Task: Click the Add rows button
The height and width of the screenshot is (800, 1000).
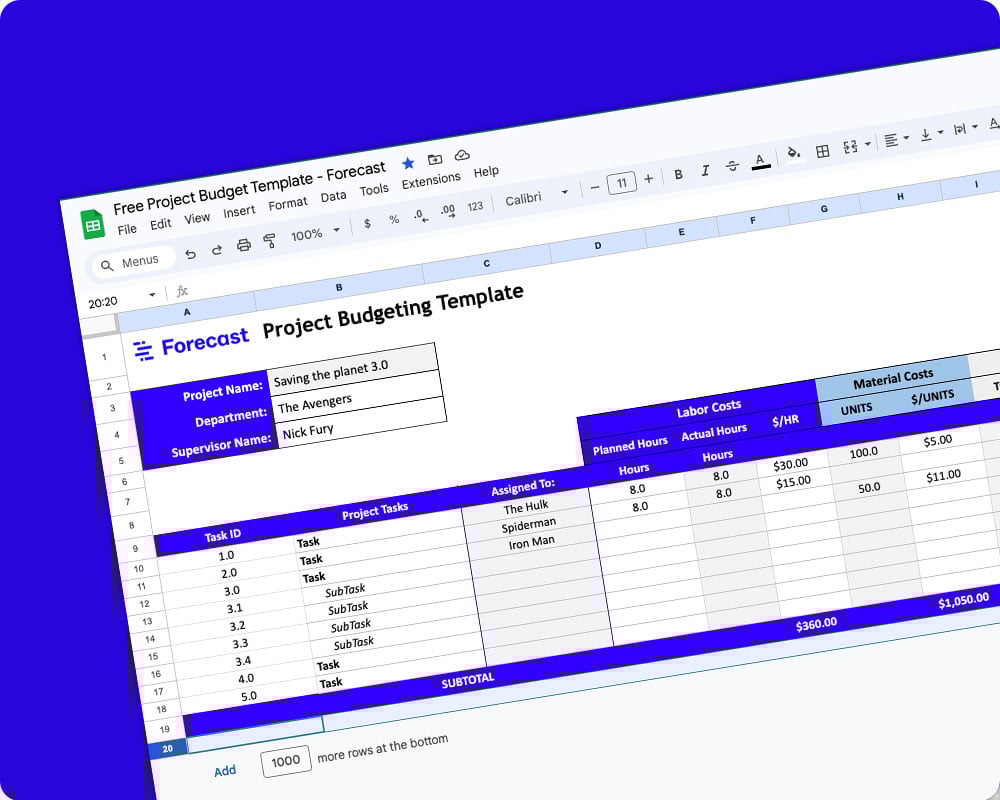Action: pyautogui.click(x=225, y=771)
